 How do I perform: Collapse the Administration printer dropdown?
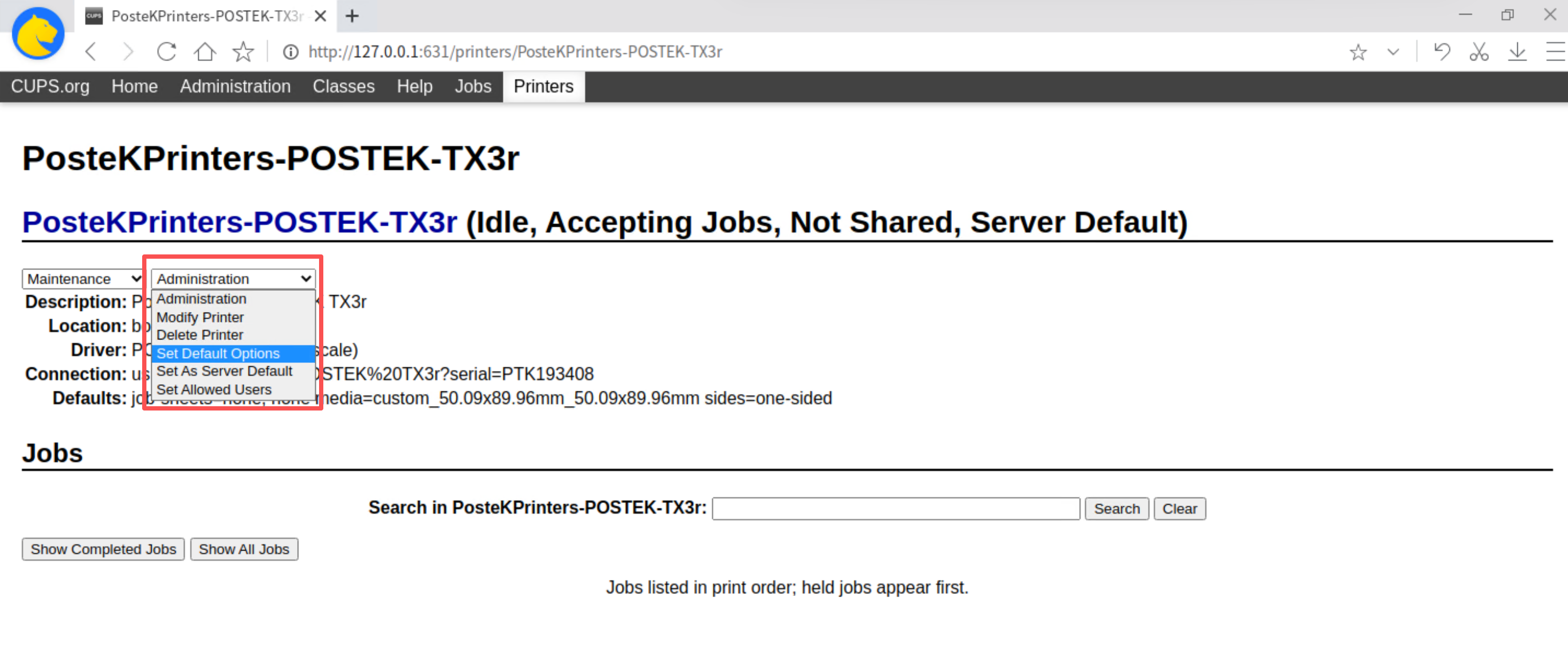click(x=233, y=279)
